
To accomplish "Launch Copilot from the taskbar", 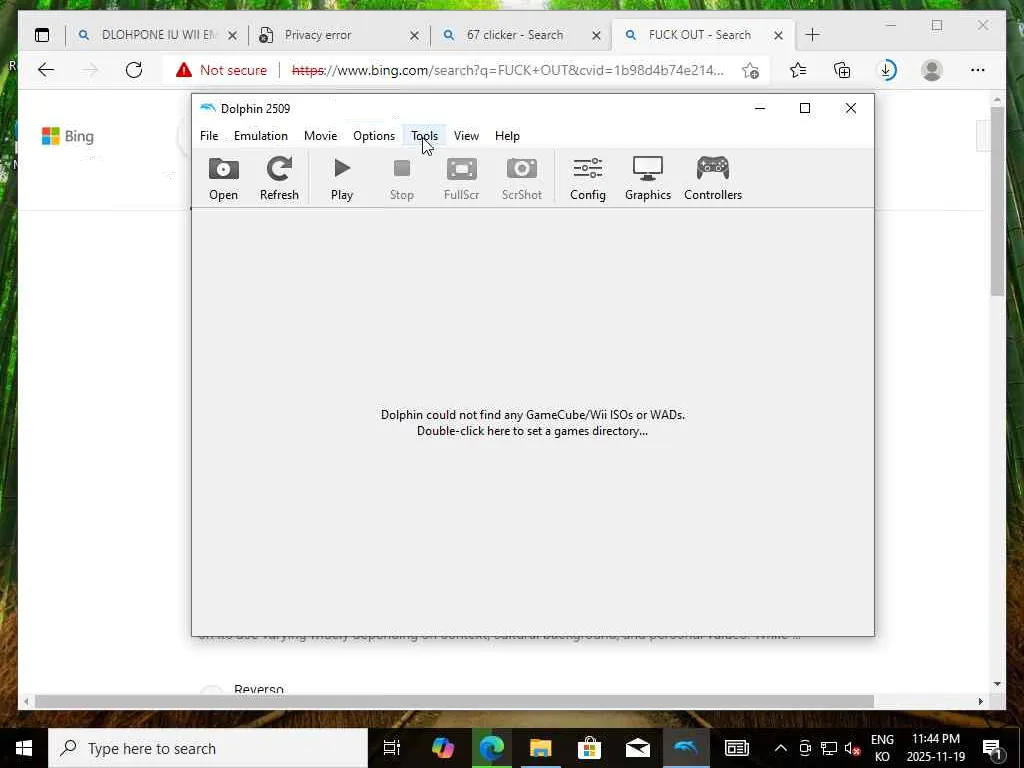I will click(x=443, y=748).
